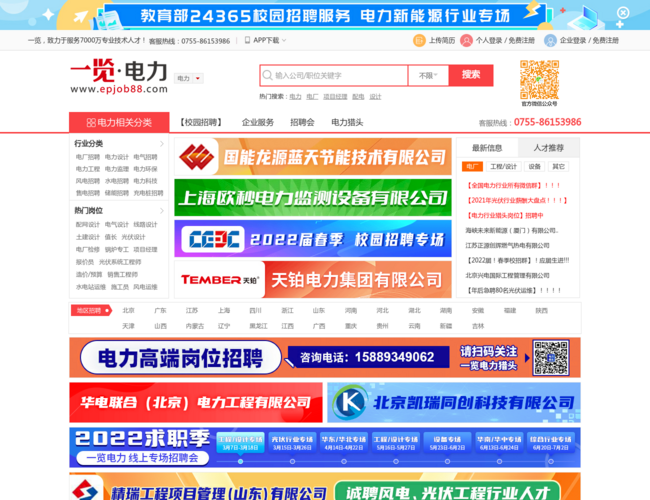Open the 电力猎头 menu item
The image size is (650, 500).
pos(347,122)
